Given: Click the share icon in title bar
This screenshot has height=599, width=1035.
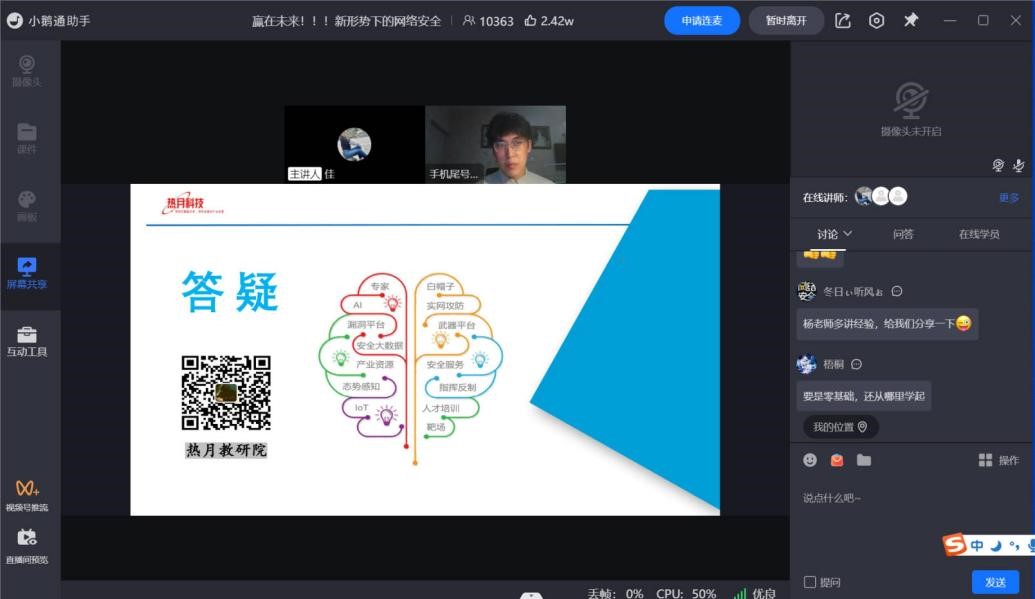Looking at the screenshot, I should click(843, 20).
